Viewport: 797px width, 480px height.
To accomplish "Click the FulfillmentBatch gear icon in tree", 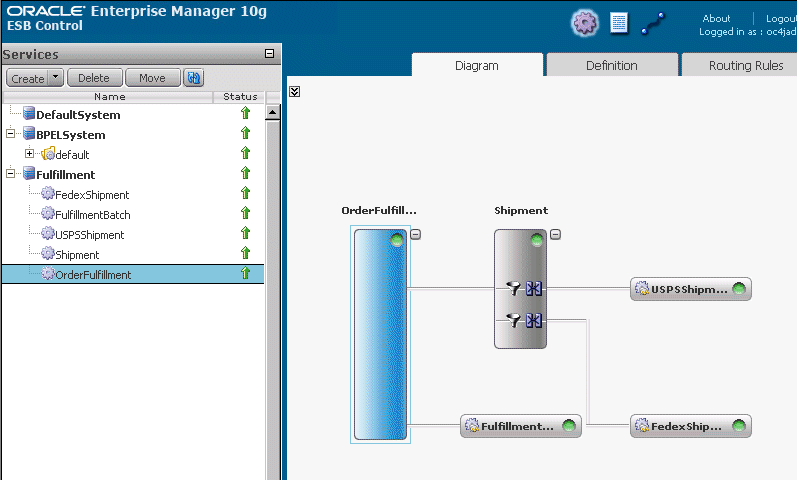I will coord(48,213).
